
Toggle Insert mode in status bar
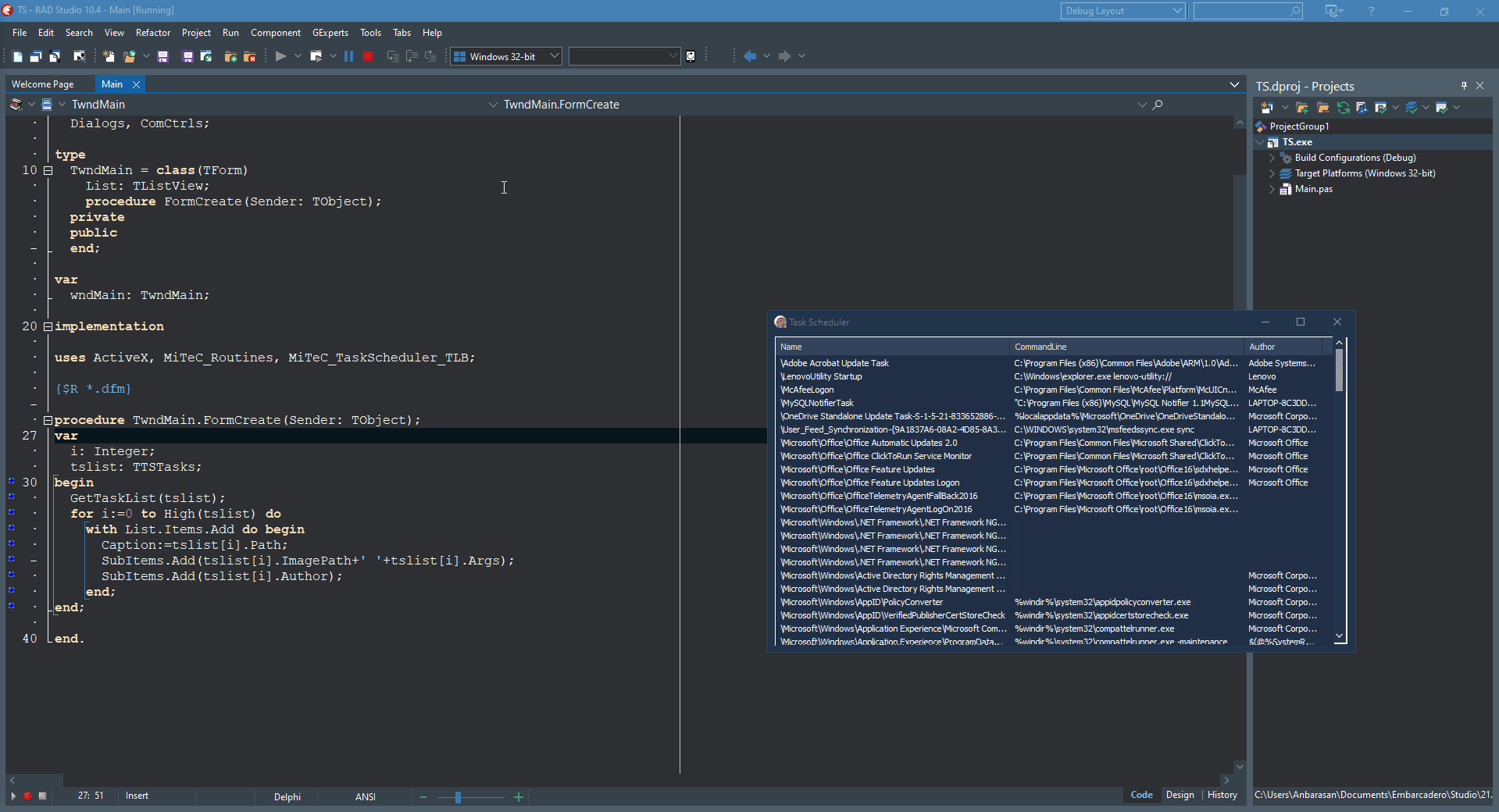[x=137, y=796]
